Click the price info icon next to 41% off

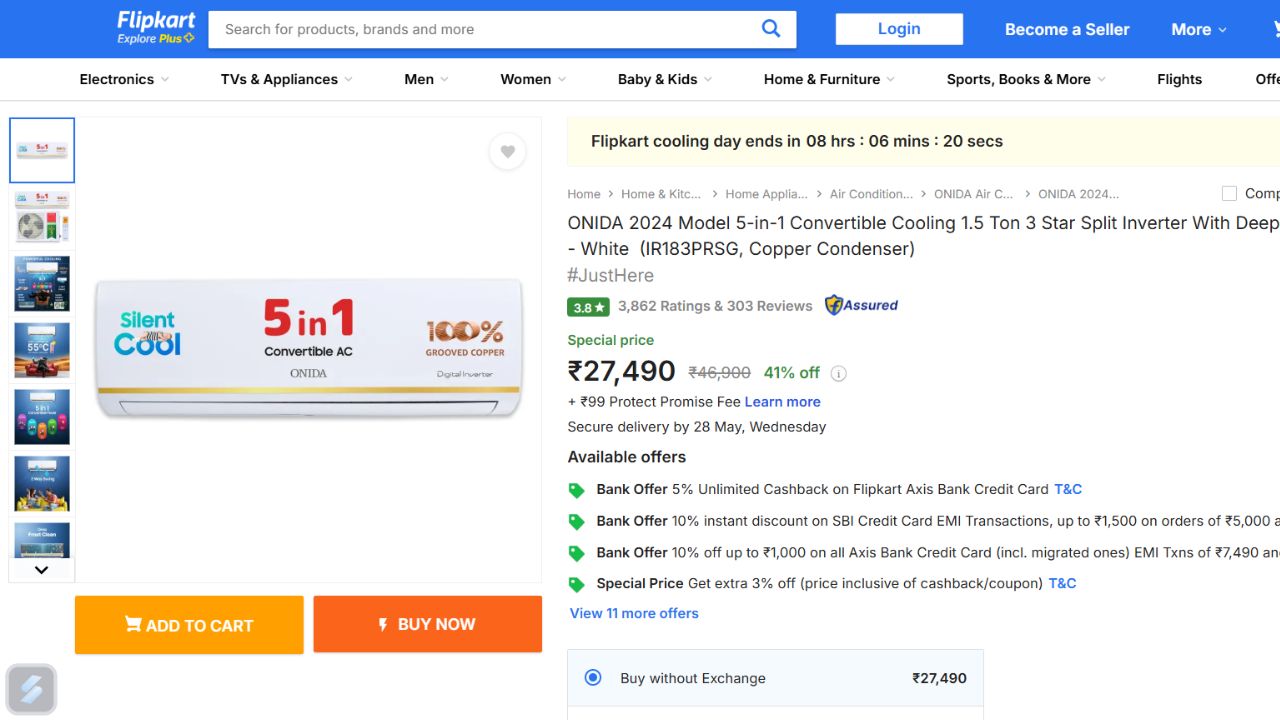point(839,374)
